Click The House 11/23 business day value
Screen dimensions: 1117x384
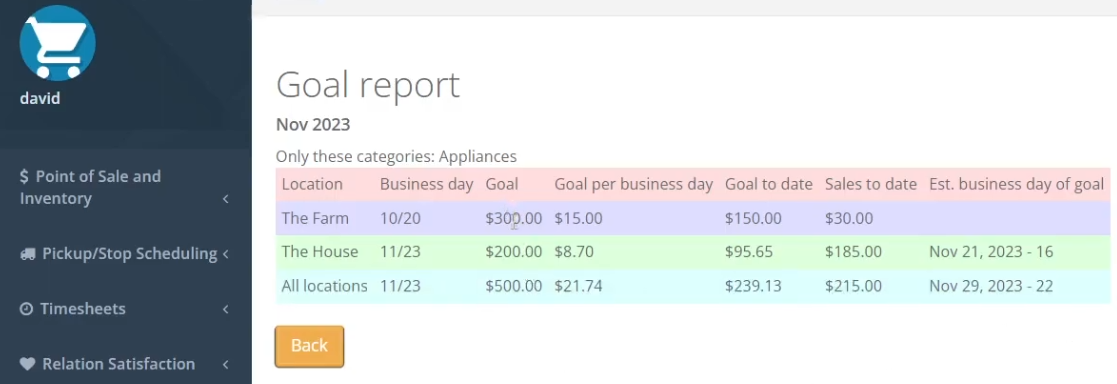point(400,252)
